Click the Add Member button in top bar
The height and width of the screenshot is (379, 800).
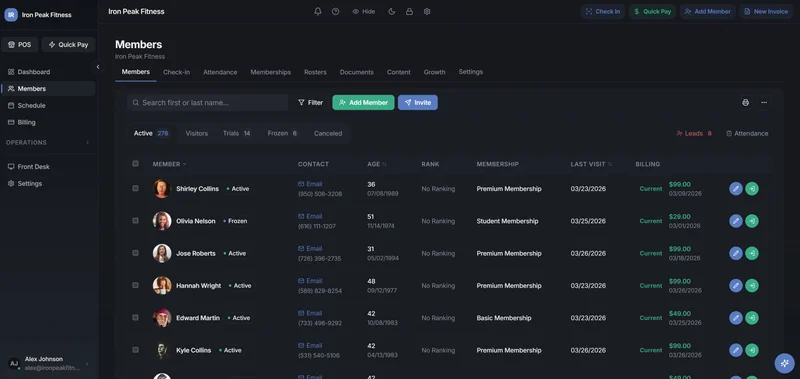707,11
